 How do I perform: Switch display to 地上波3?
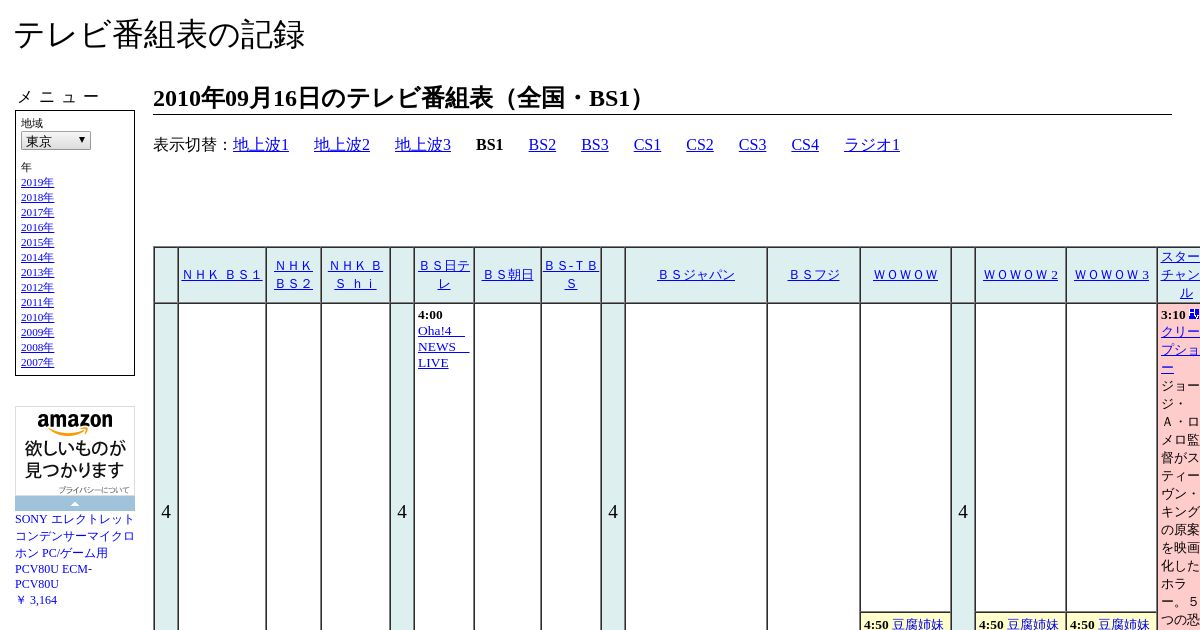423,145
